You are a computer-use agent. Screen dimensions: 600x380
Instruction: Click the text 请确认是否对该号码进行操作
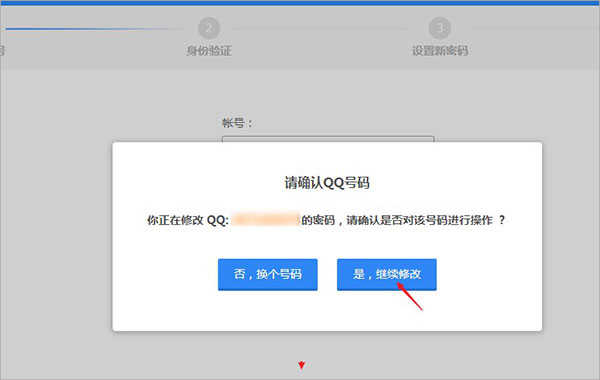419,220
